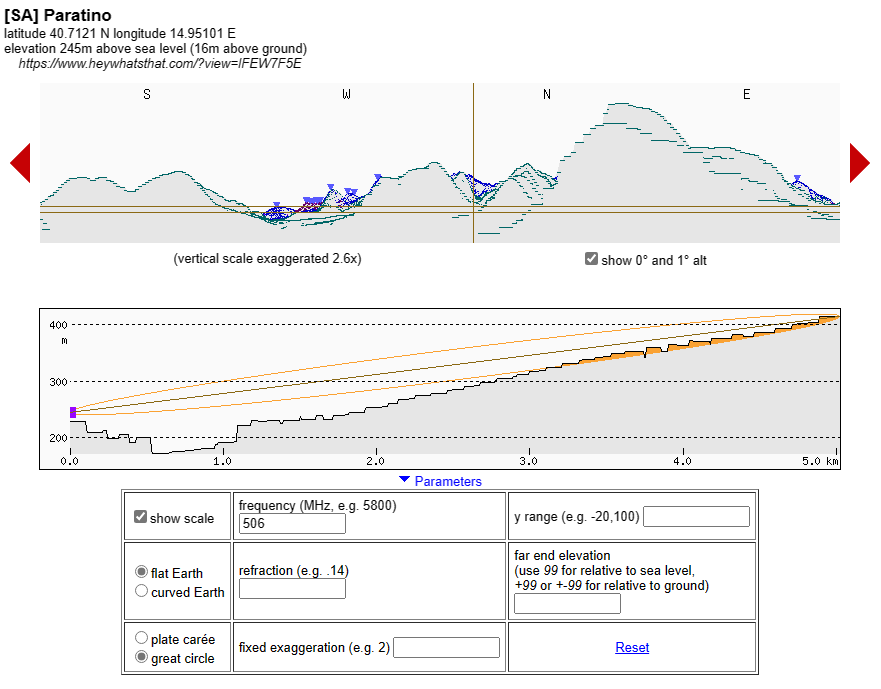
Task: Open the heywhatsthat.com view URL
Action: 160,63
